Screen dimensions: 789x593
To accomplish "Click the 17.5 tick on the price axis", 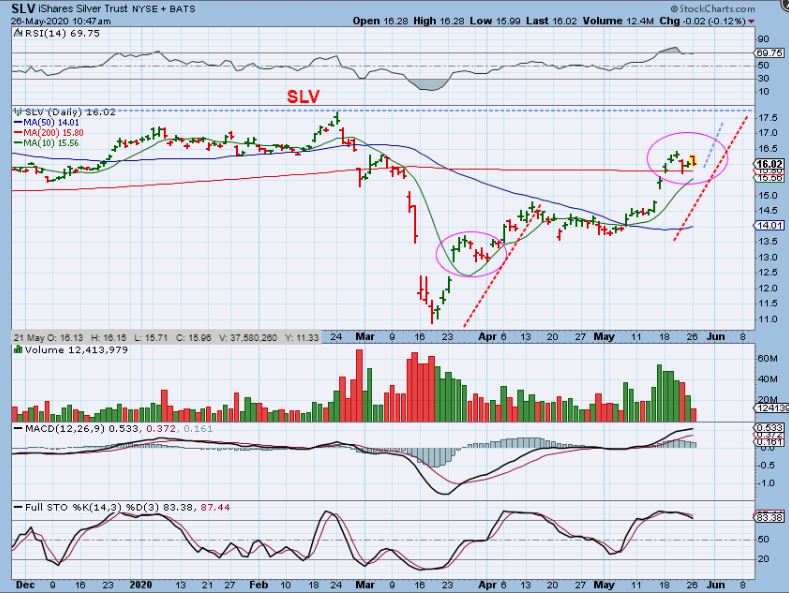I will [767, 118].
